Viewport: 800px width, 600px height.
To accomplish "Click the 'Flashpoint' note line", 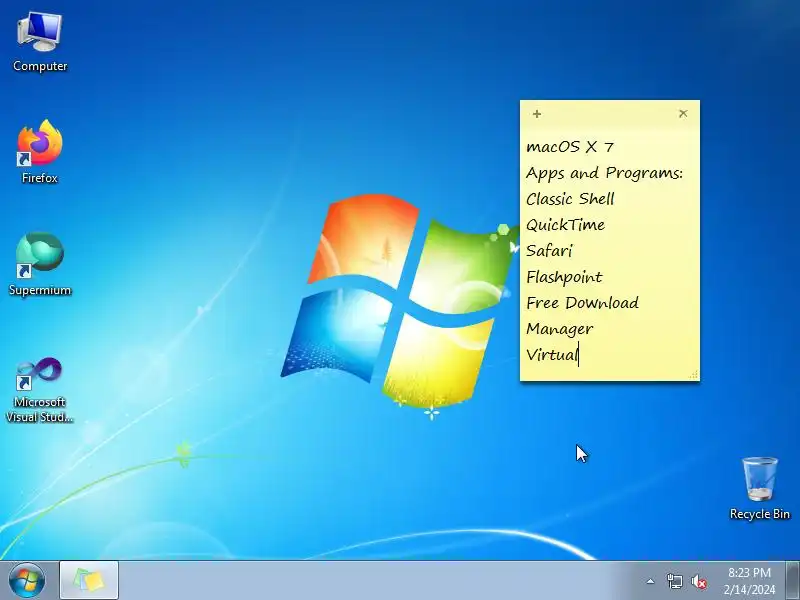I will click(x=564, y=277).
